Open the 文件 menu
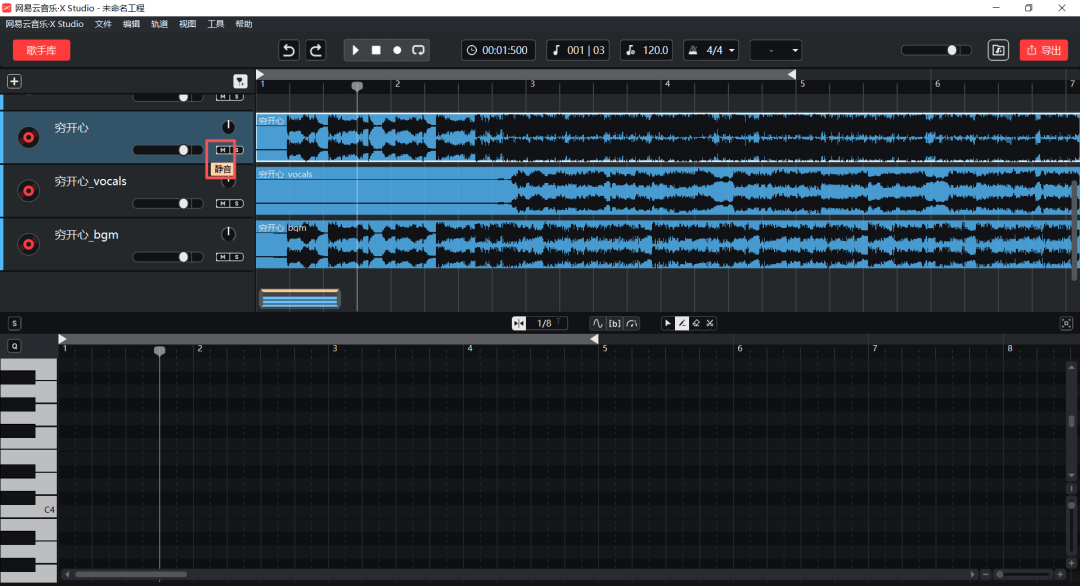 coord(103,23)
